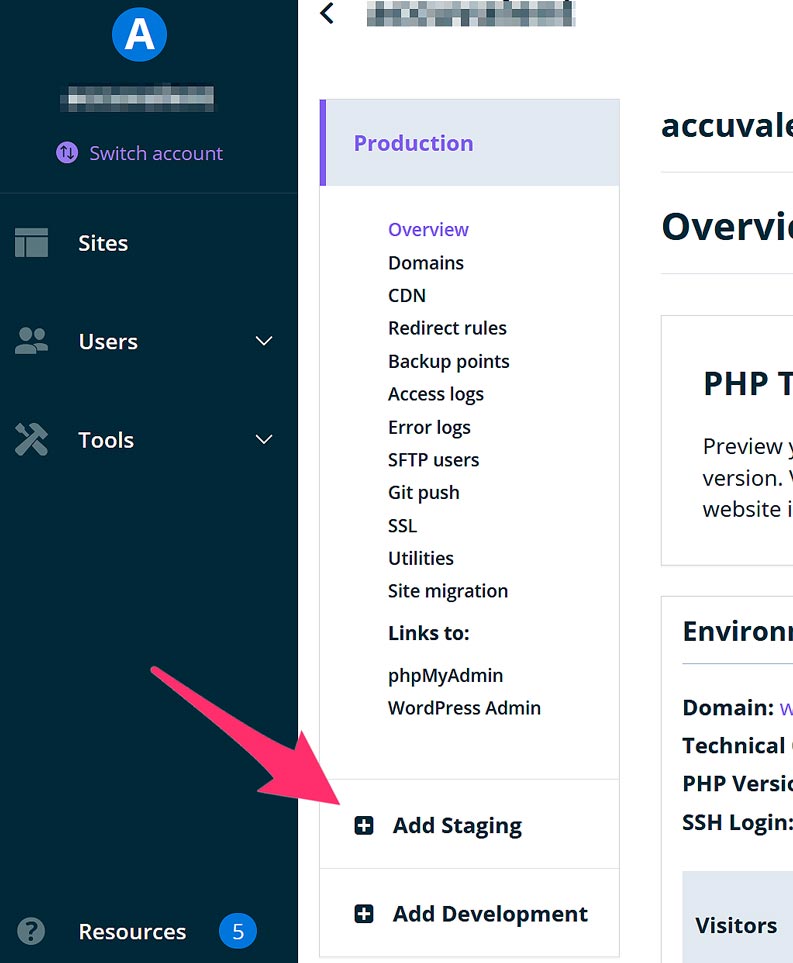Go to SFTP users settings
This screenshot has height=963, width=793.
tap(433, 460)
